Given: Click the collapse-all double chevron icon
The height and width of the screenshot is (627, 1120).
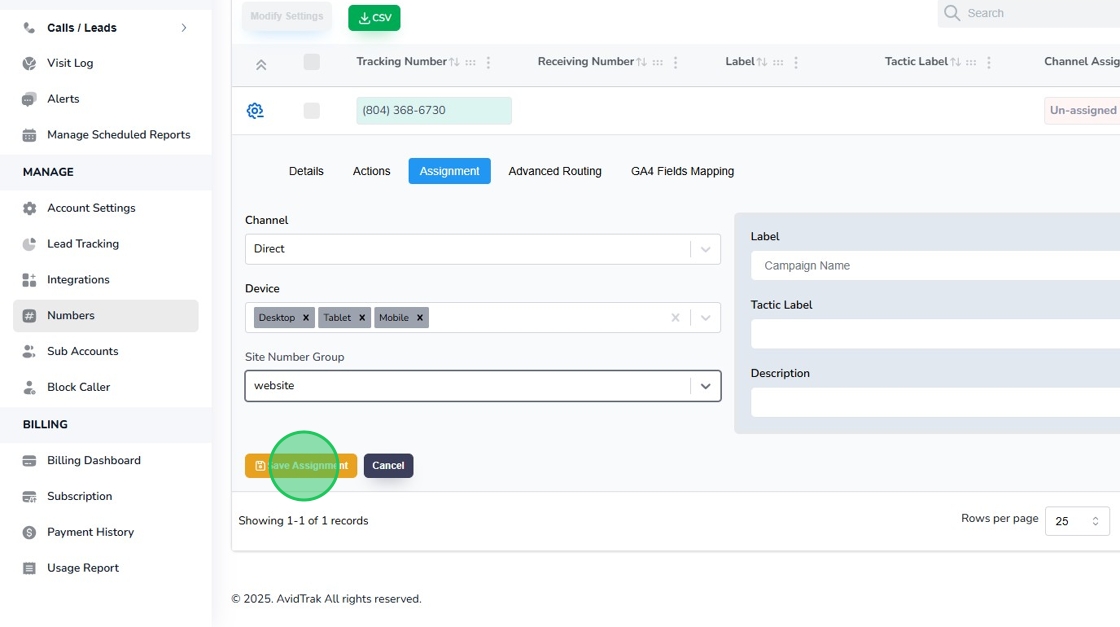Looking at the screenshot, I should tap(261, 65).
